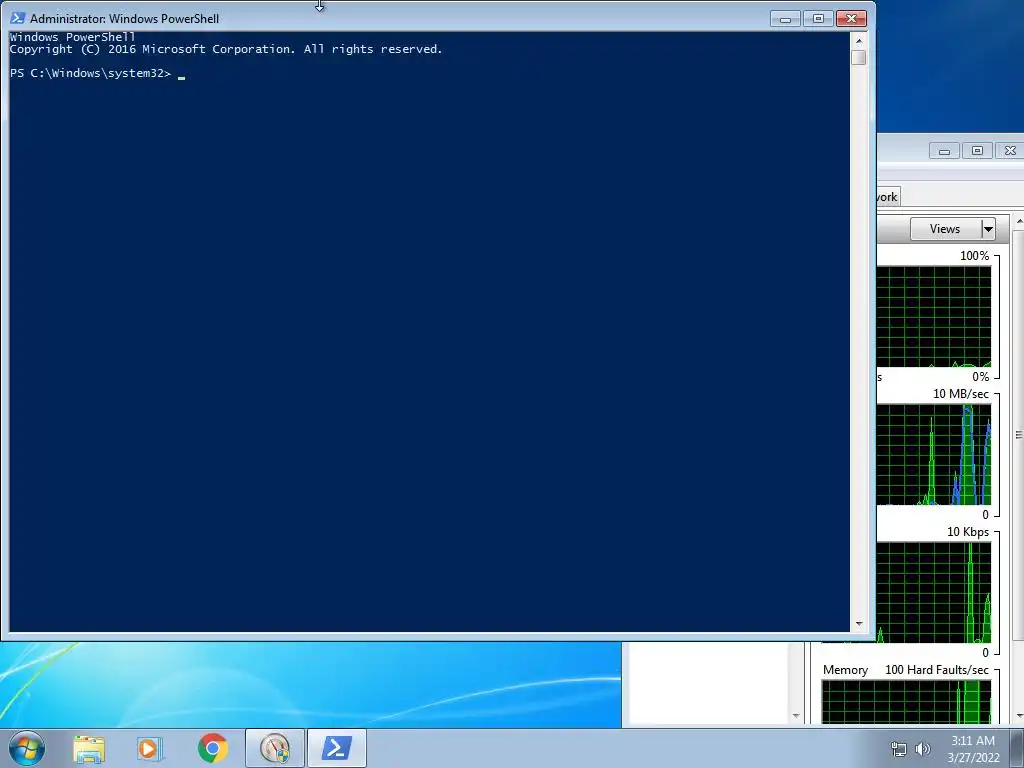Image resolution: width=1024 pixels, height=768 pixels.
Task: Click PowerShell scrollbar up arrow
Action: 859,40
